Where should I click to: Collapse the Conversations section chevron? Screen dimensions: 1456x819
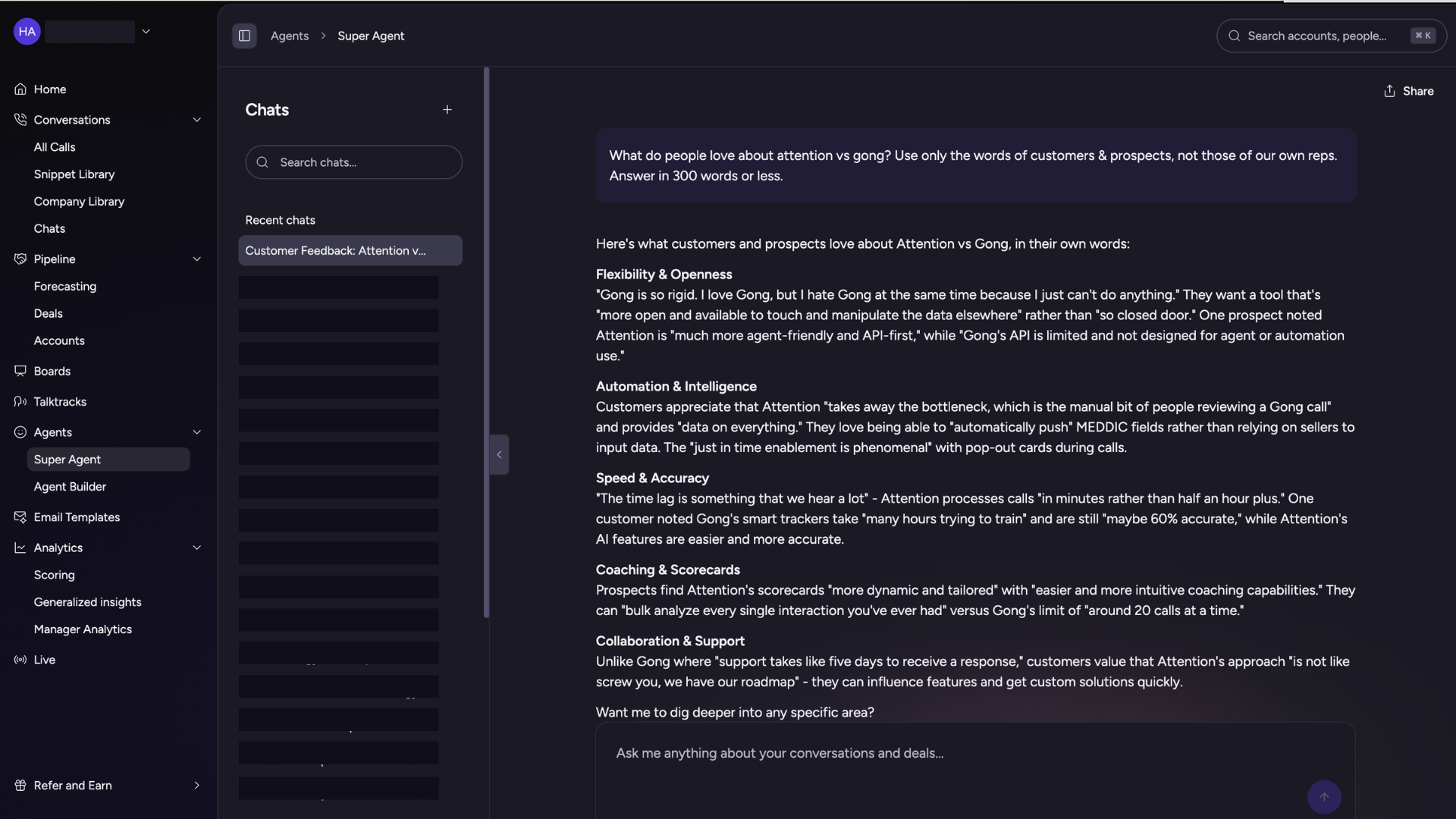coord(197,120)
